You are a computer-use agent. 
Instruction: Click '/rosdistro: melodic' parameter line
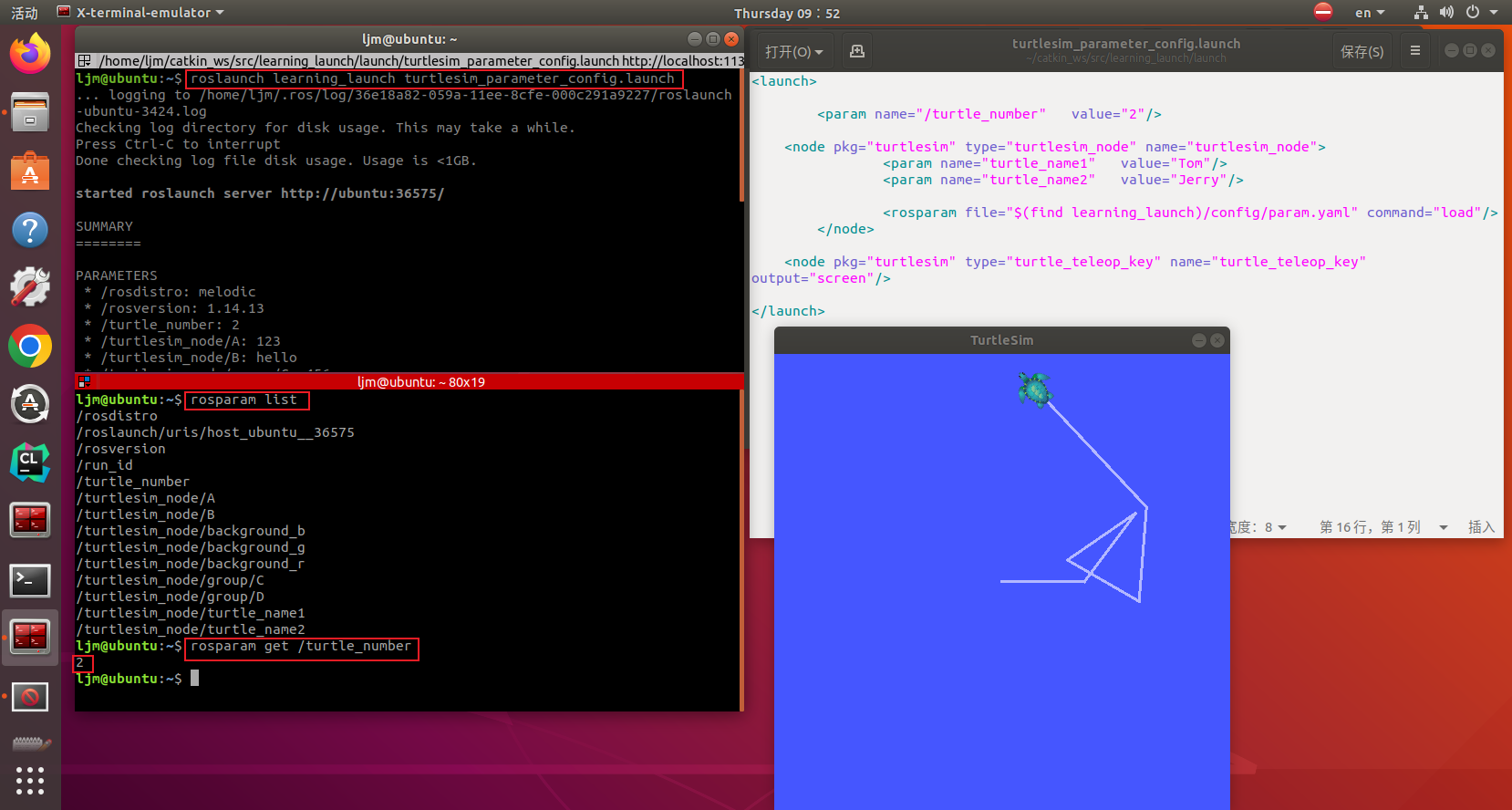coord(178,292)
